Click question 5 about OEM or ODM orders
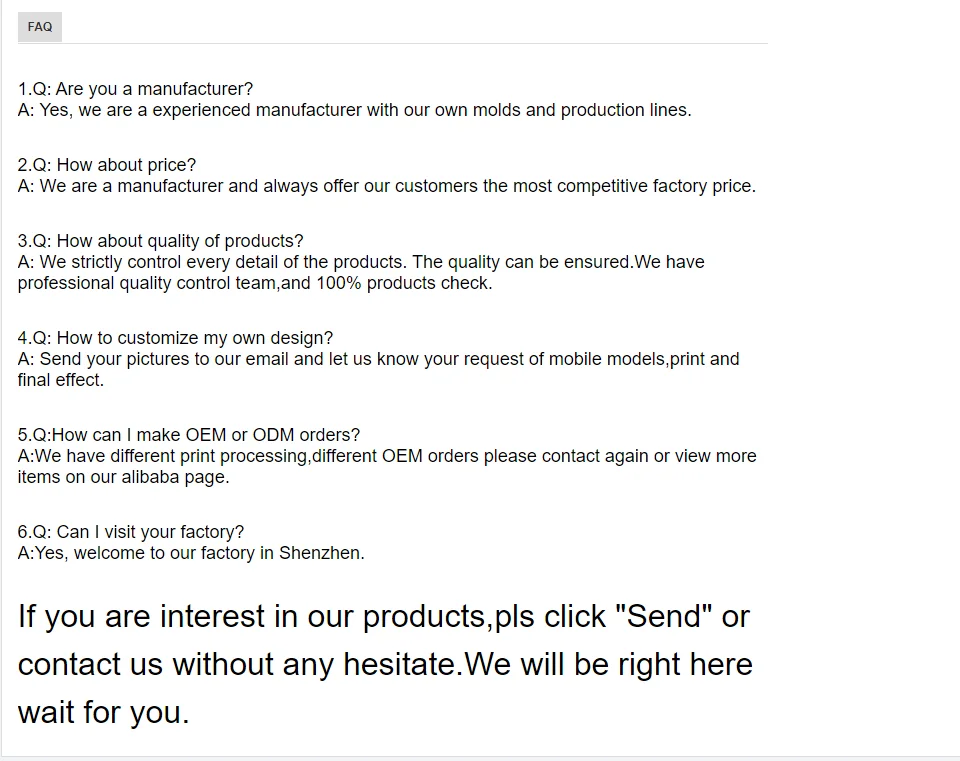Screen dimensions: 960x761 tap(188, 435)
